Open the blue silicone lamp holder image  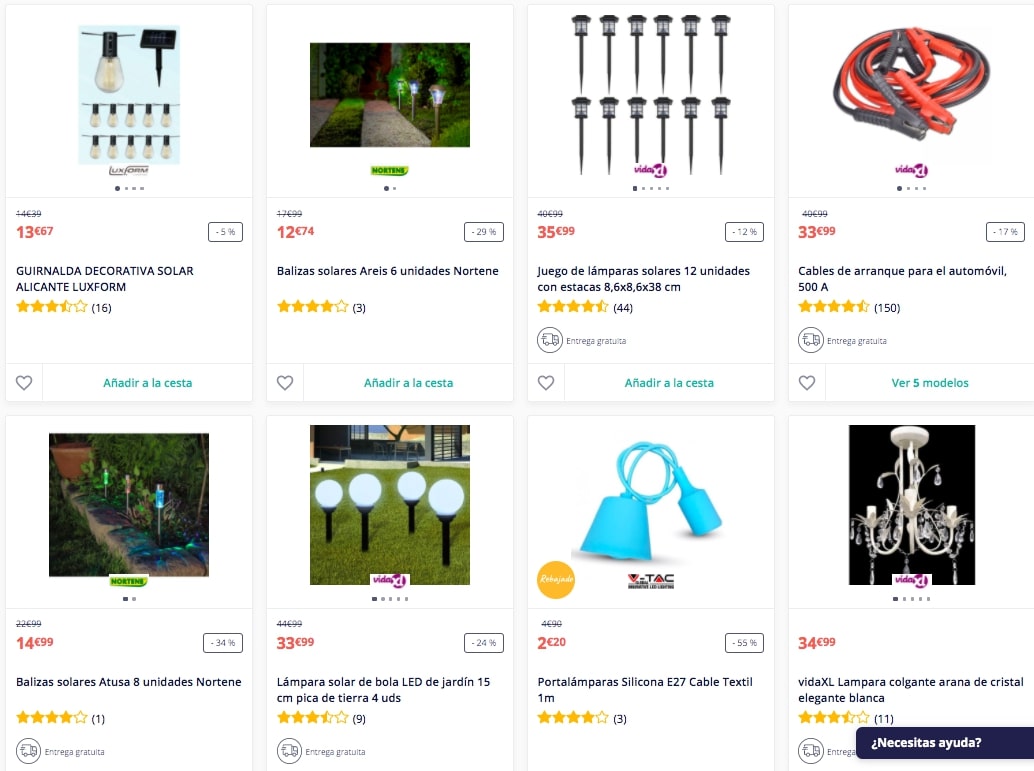[651, 501]
